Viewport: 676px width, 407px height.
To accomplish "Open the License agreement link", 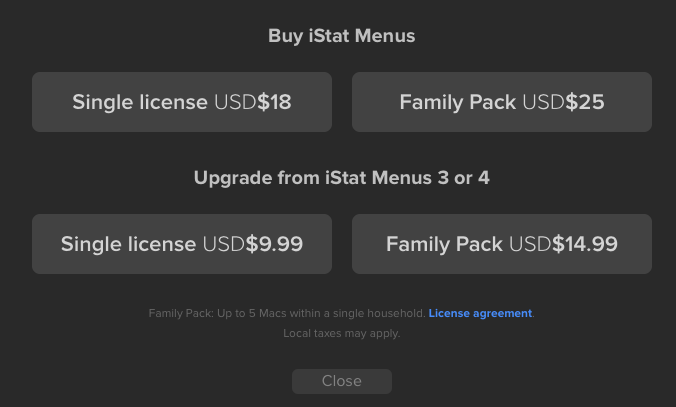I will 480,313.
